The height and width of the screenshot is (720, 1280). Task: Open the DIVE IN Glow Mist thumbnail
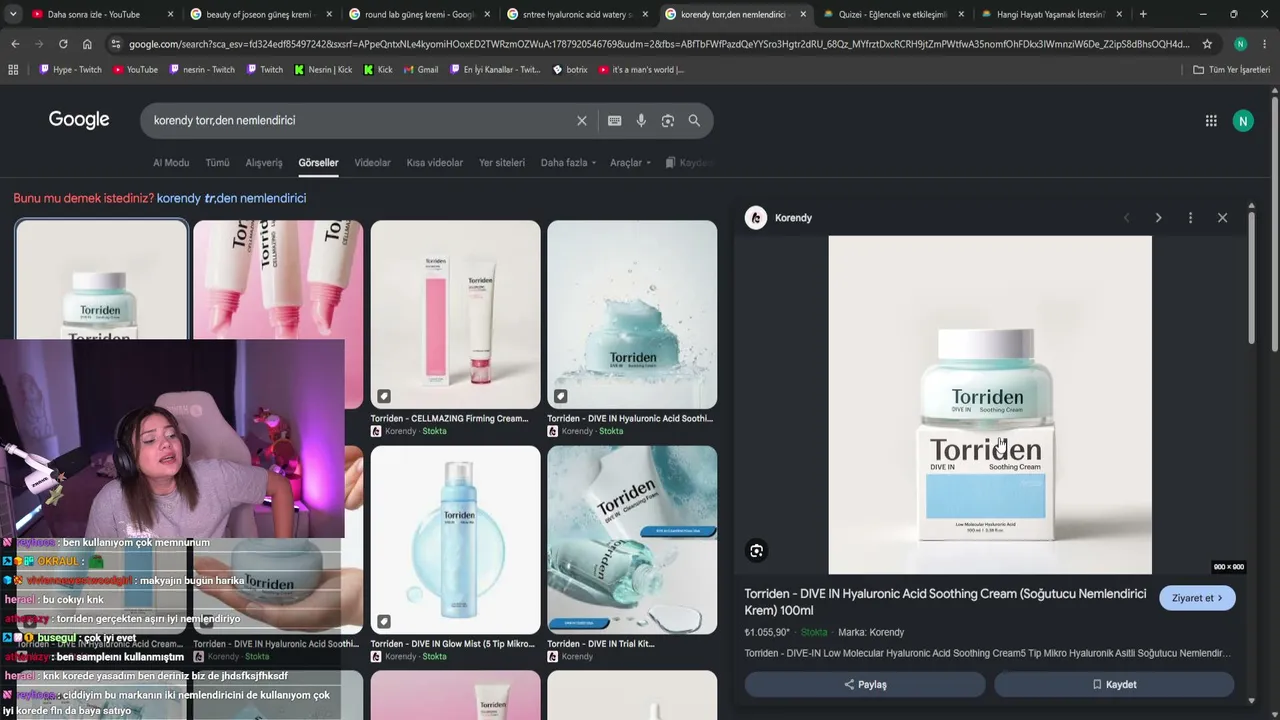coord(455,540)
